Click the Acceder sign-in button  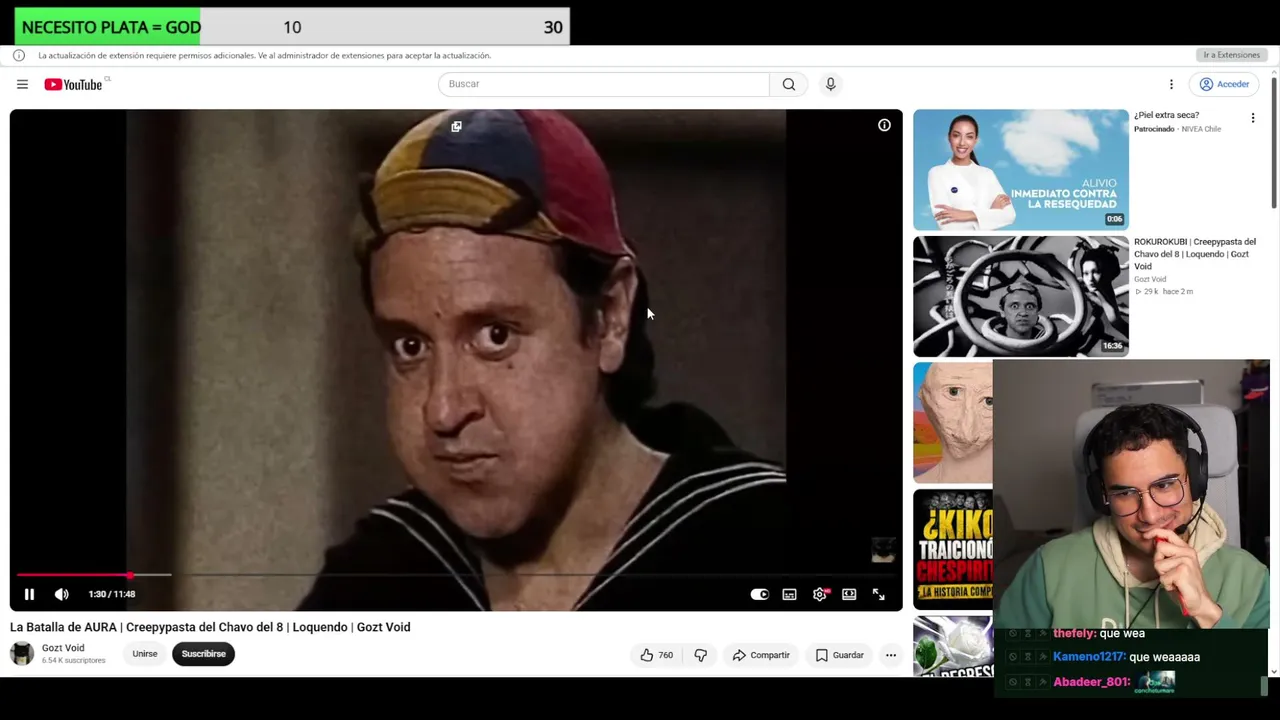point(1224,84)
